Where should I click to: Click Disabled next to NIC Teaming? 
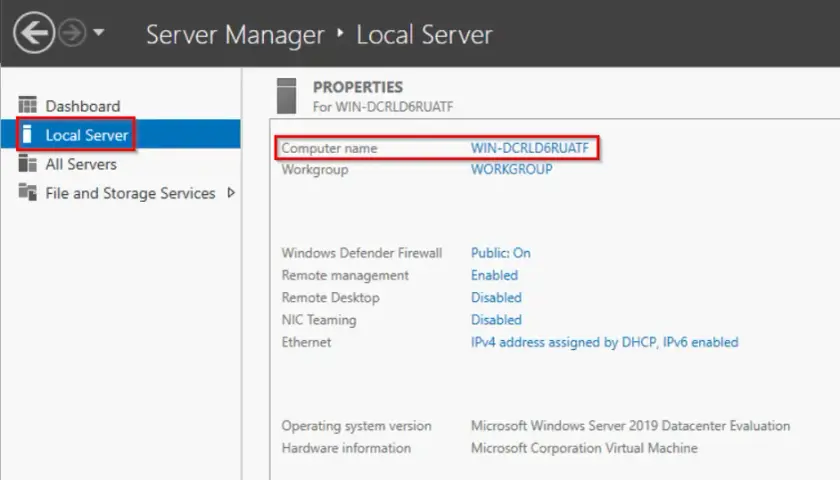tap(496, 320)
